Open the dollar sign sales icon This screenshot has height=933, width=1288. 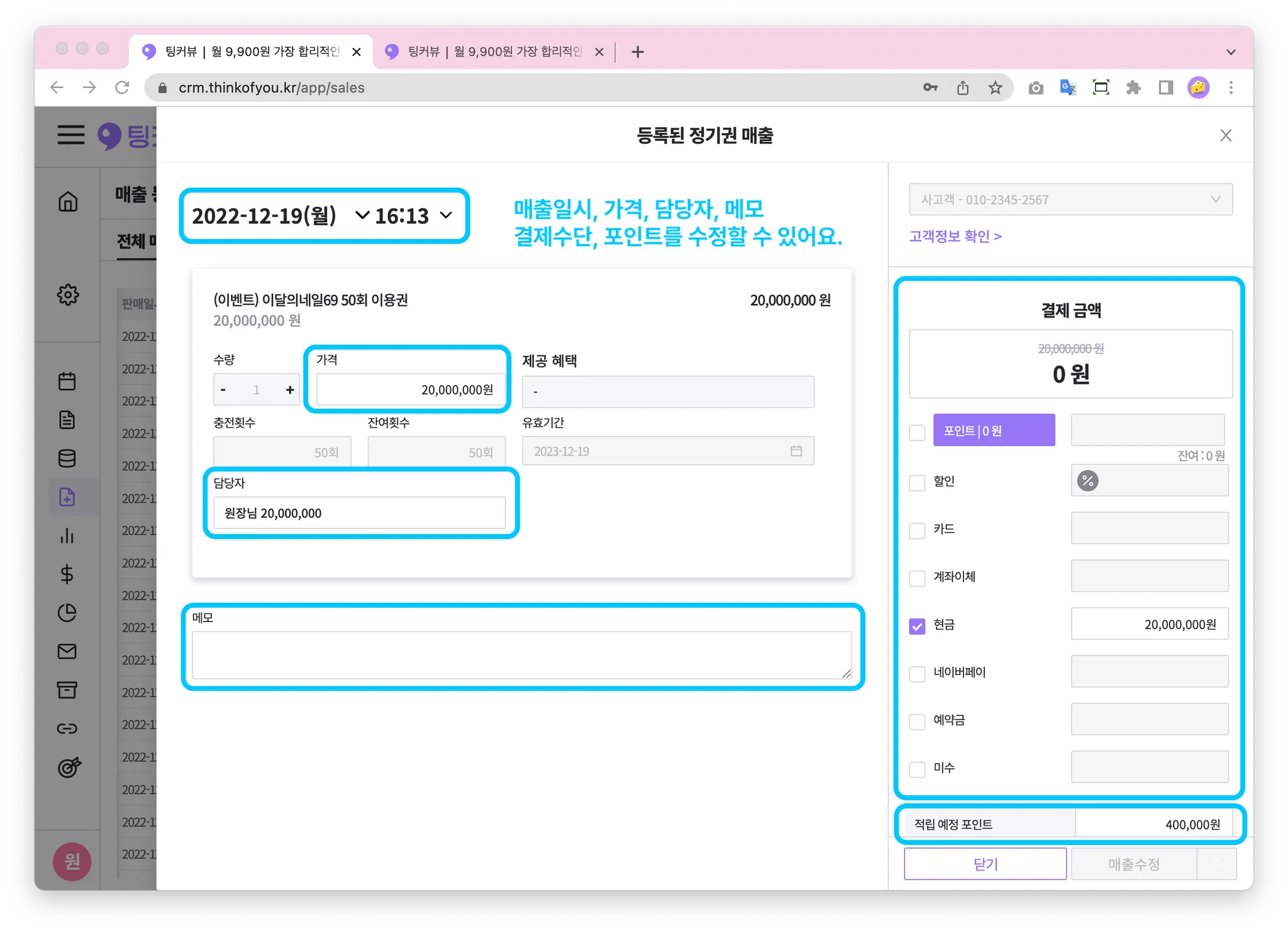67,574
